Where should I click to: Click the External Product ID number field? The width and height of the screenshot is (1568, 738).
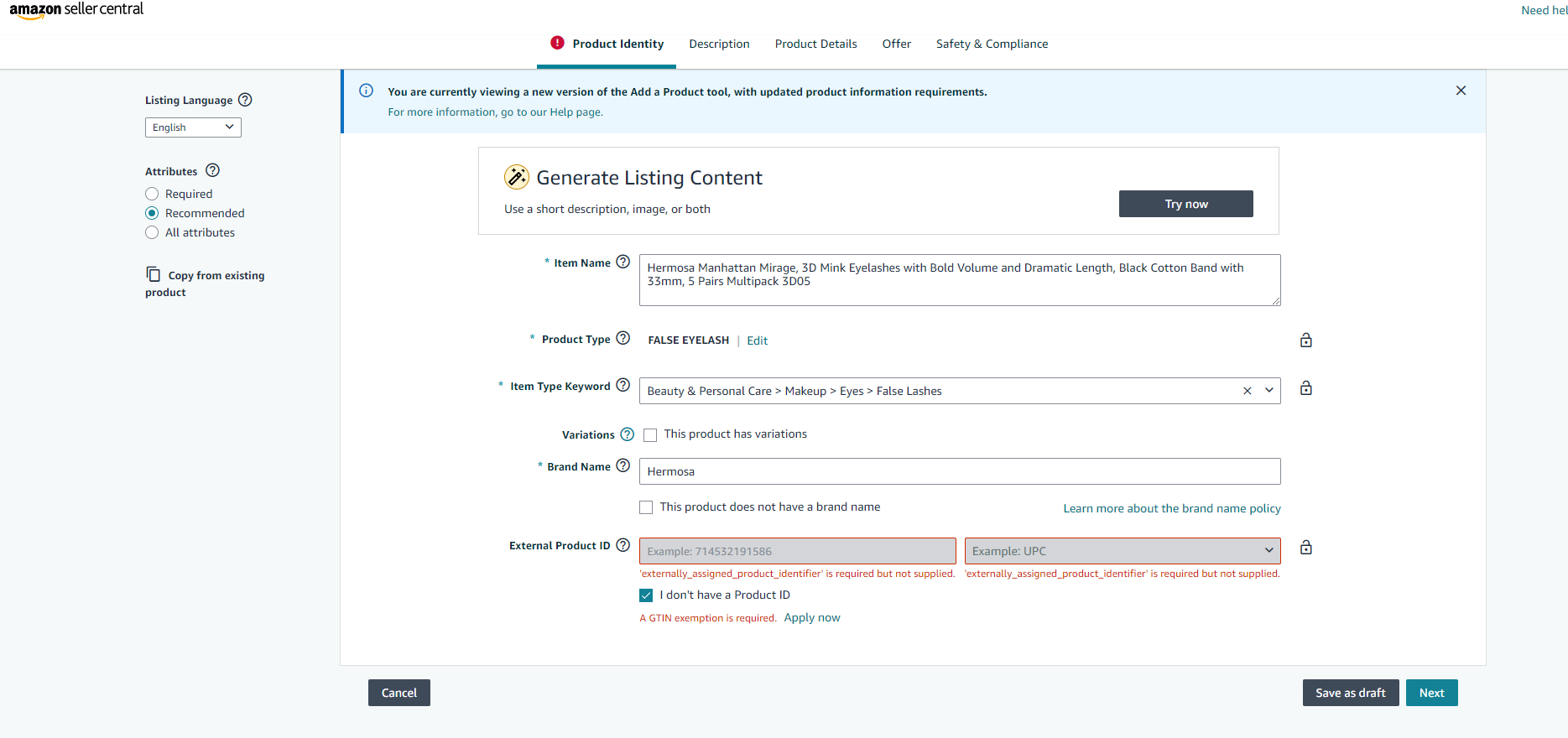point(797,551)
